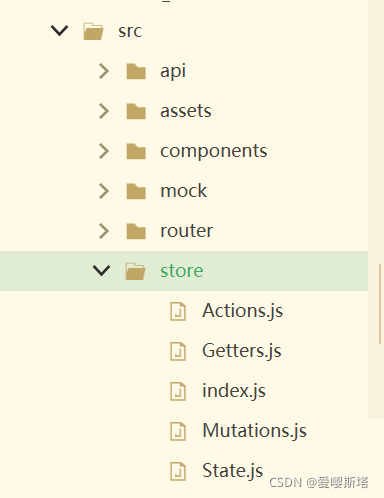The width and height of the screenshot is (384, 498).
Task: Click the src open-folder icon
Action: 93,31
